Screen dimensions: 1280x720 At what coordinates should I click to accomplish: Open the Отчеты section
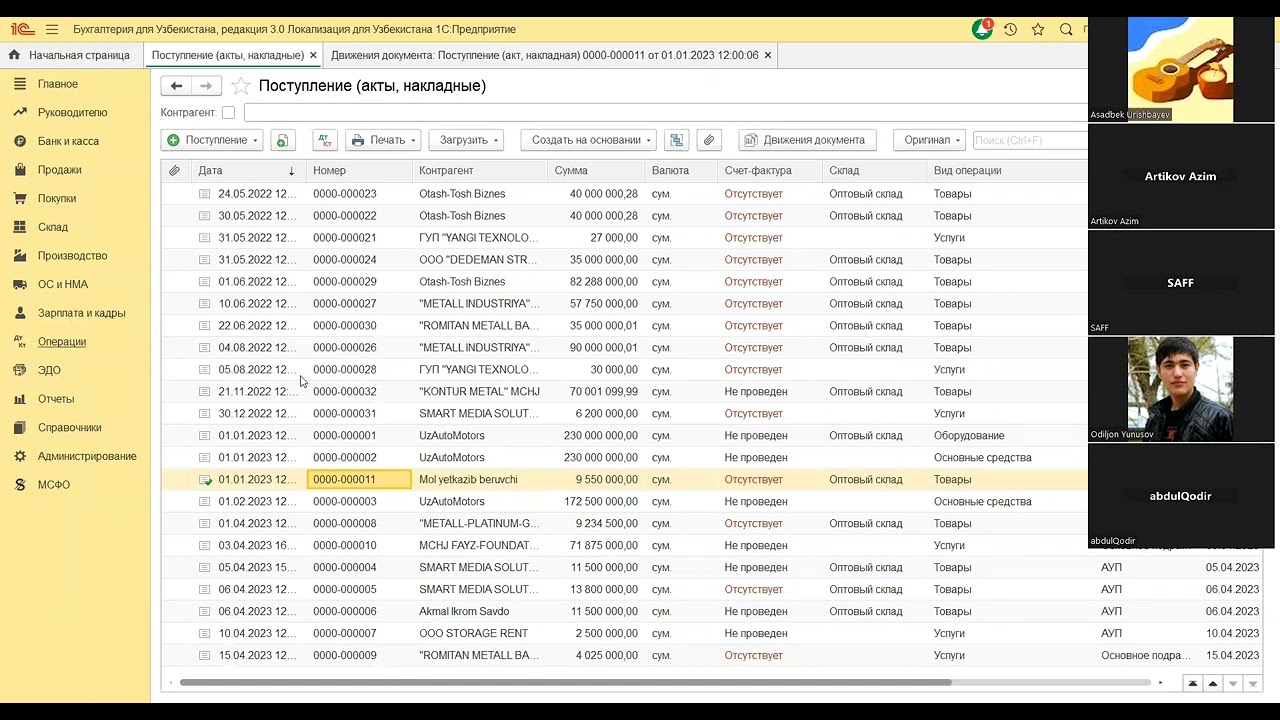(56, 399)
